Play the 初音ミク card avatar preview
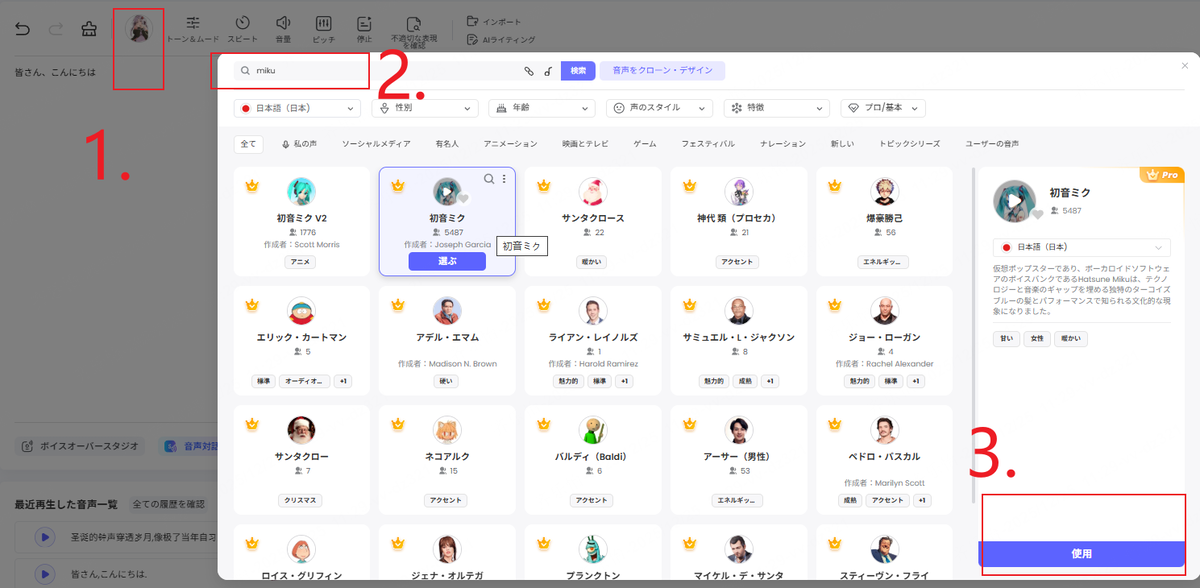The height and width of the screenshot is (588, 1200). click(447, 192)
